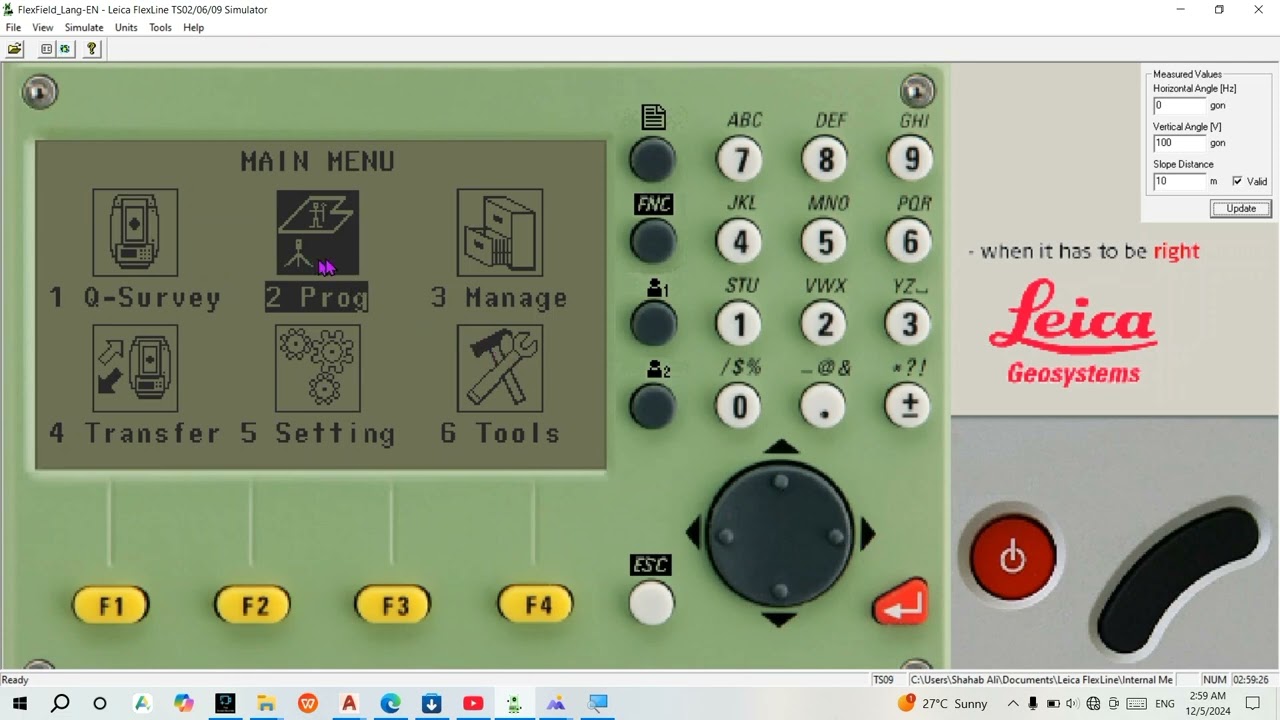Click the Slope Distance input field

pyautogui.click(x=1180, y=181)
